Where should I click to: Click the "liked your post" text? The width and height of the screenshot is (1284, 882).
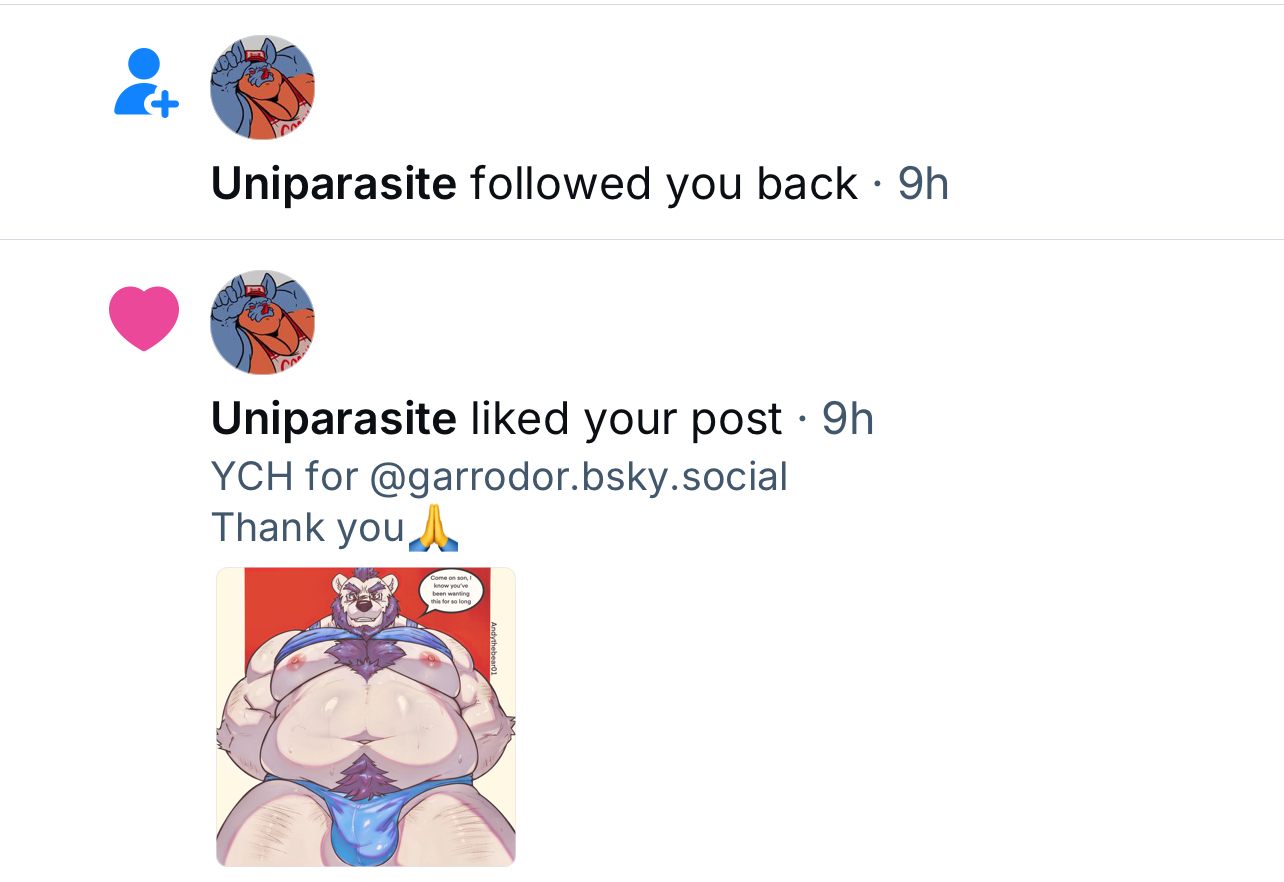[626, 419]
